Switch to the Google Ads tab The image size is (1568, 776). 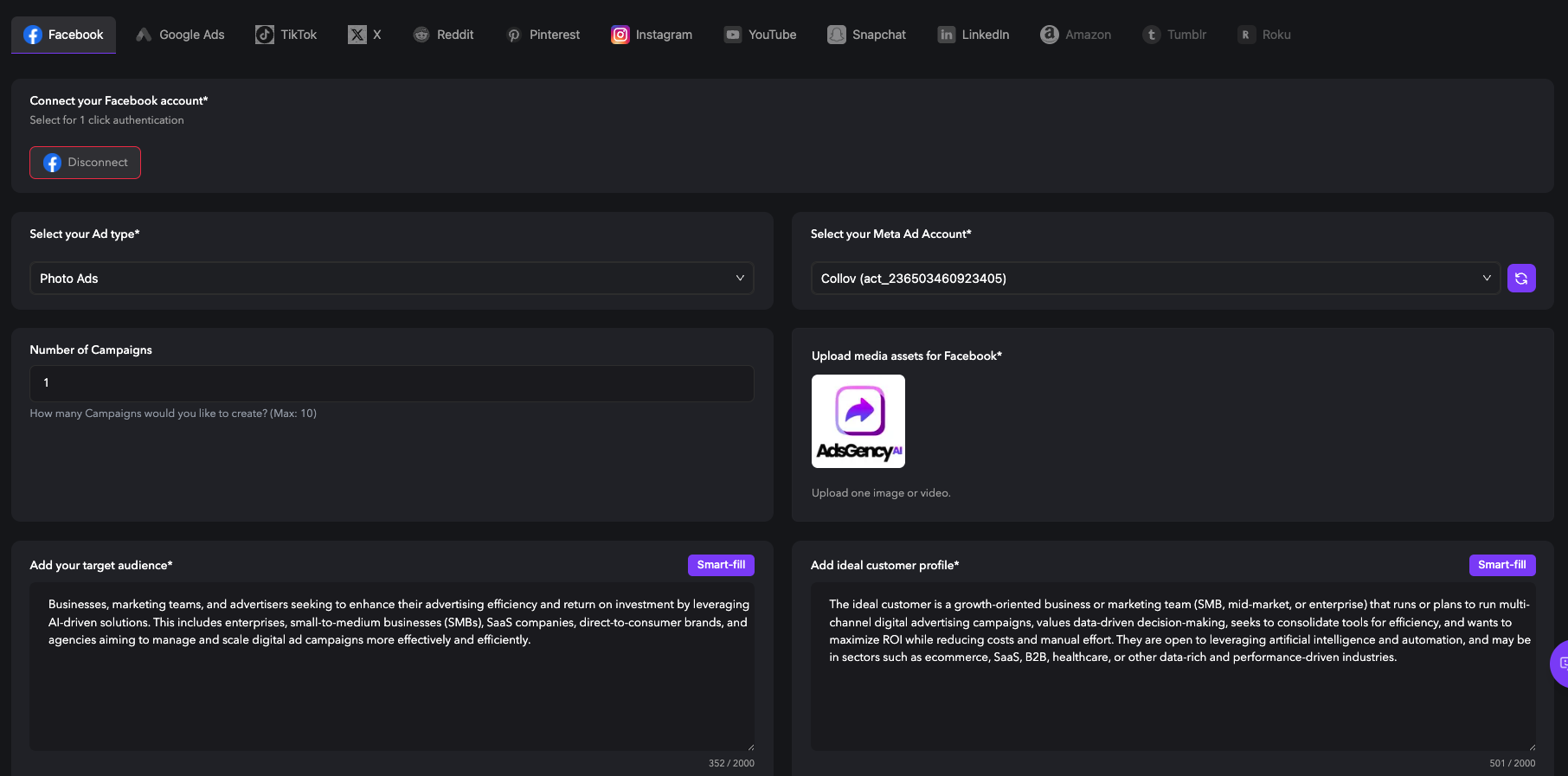tap(180, 35)
